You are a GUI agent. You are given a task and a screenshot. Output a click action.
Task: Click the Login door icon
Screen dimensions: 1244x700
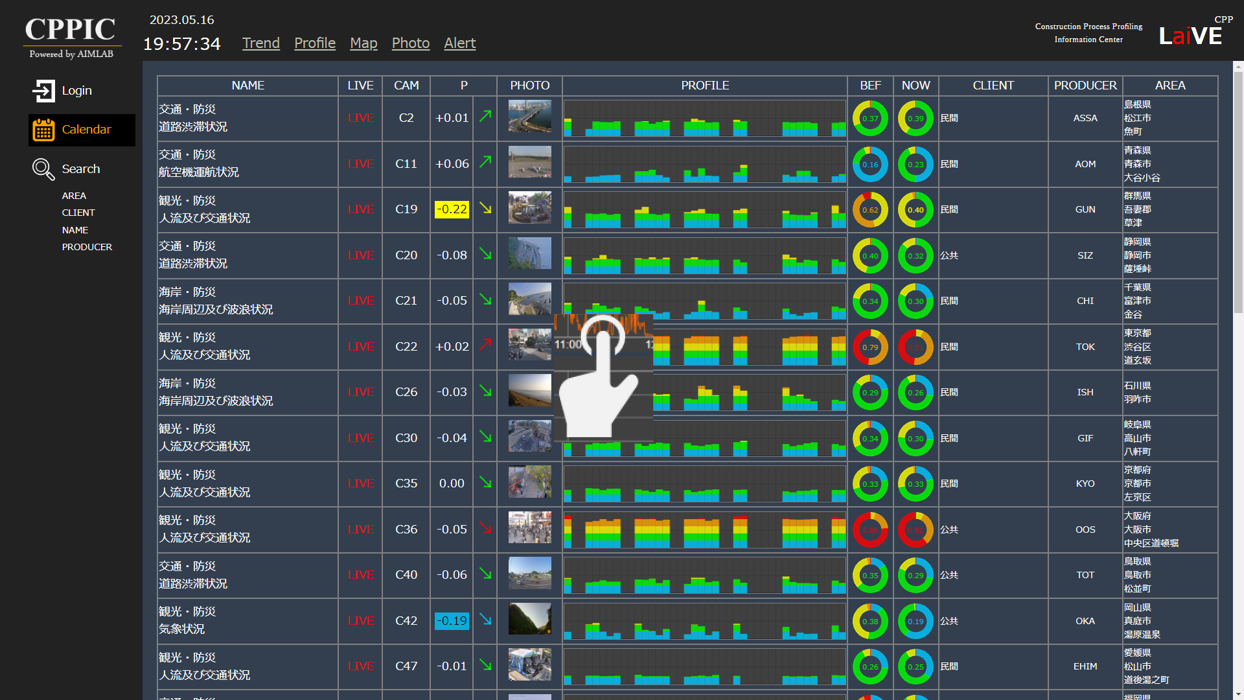pos(43,91)
